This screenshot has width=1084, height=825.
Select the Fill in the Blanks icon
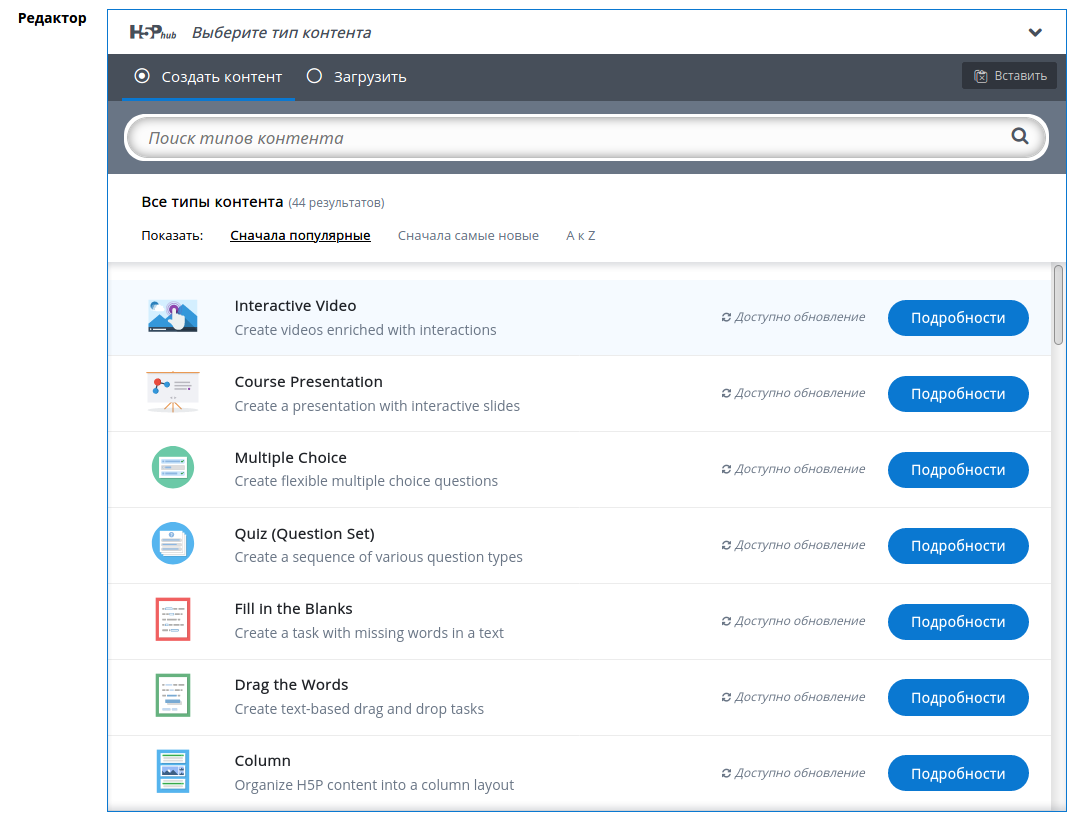pyautogui.click(x=172, y=620)
